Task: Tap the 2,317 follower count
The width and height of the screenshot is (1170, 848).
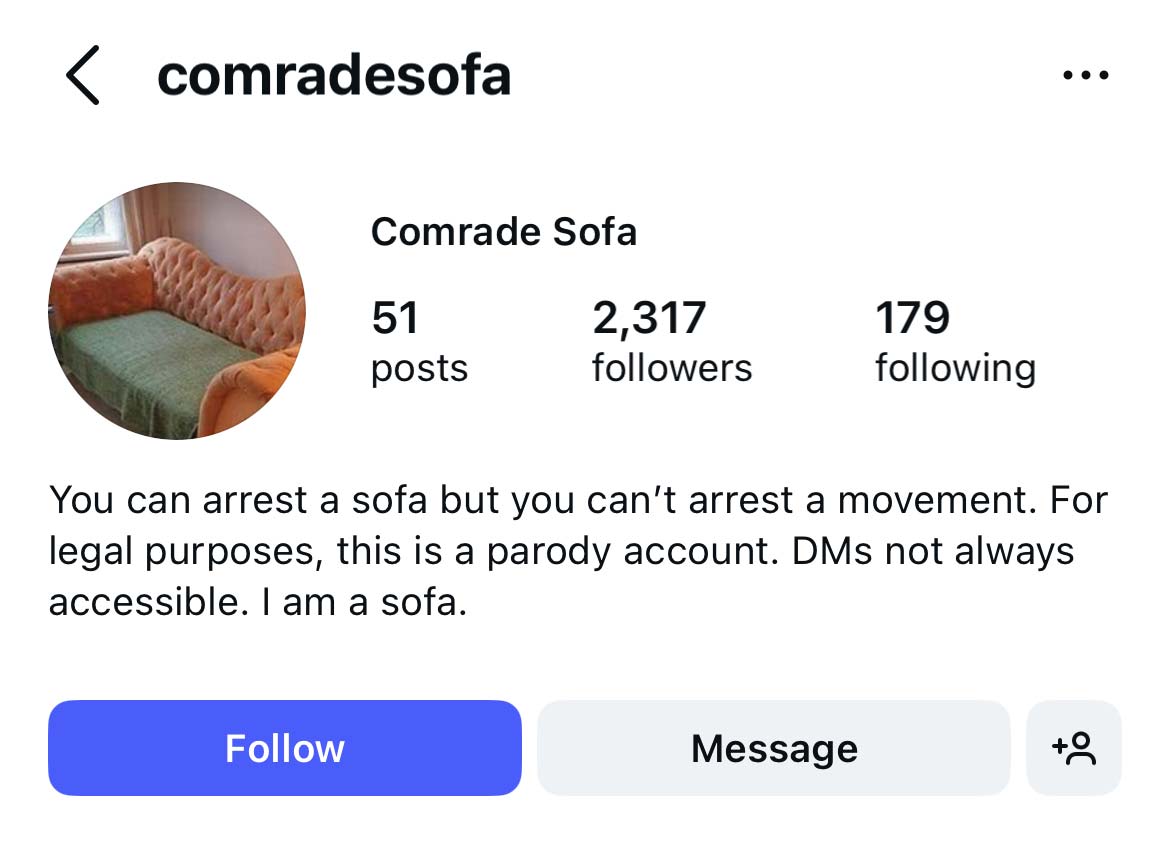Action: coord(649,318)
